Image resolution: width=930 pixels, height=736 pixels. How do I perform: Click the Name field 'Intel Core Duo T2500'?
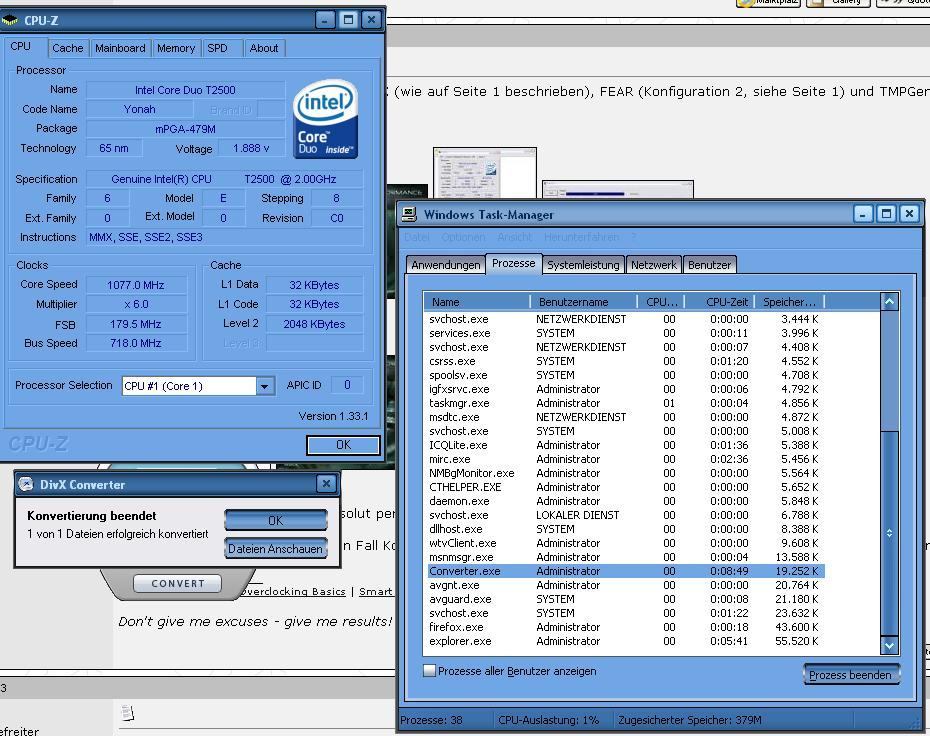(185, 90)
